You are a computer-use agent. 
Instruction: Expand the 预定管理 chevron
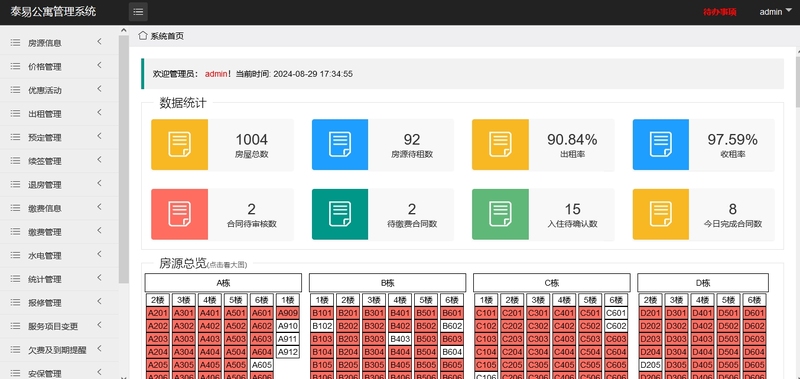point(99,136)
